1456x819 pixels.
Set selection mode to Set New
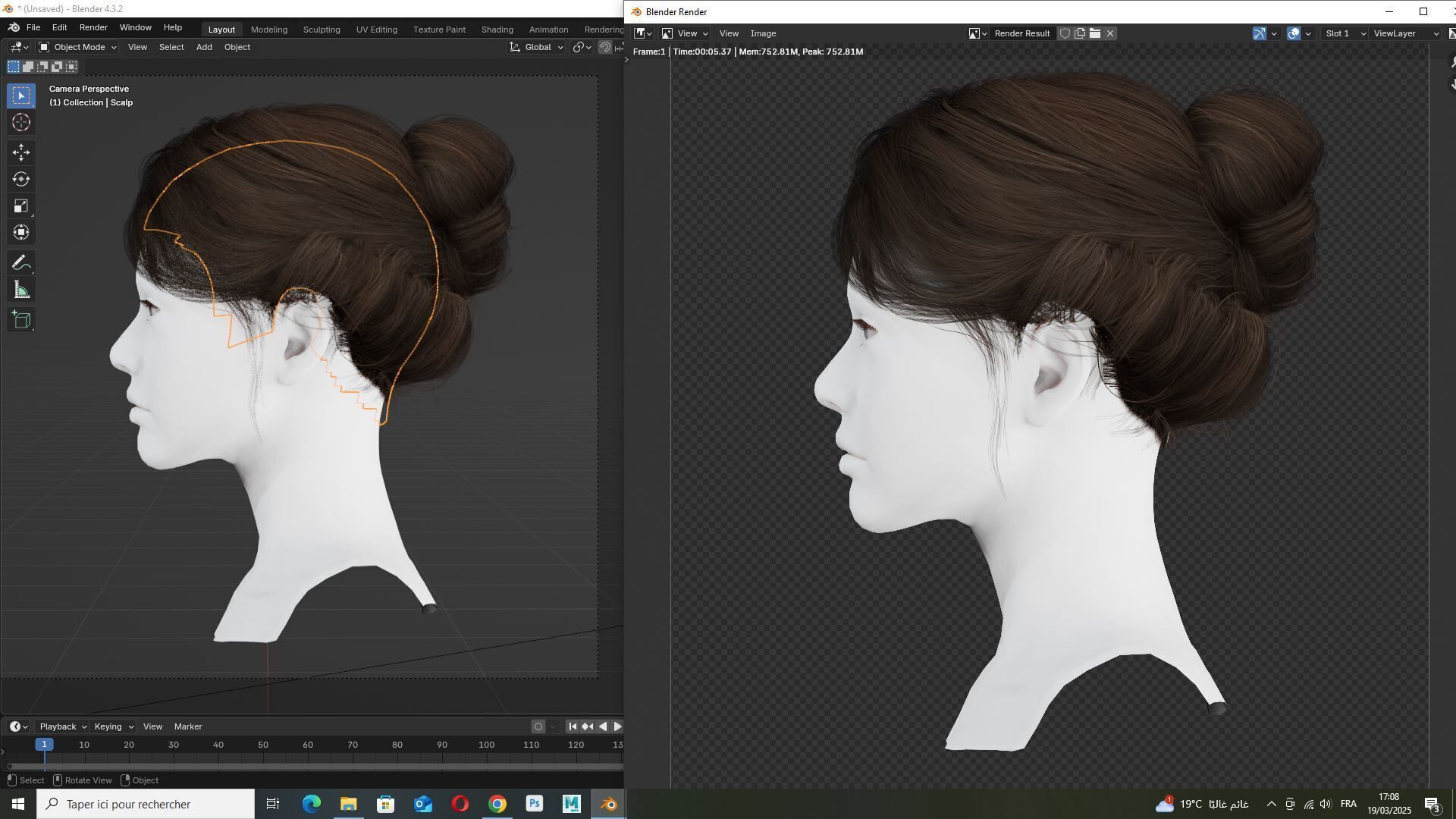click(x=14, y=67)
